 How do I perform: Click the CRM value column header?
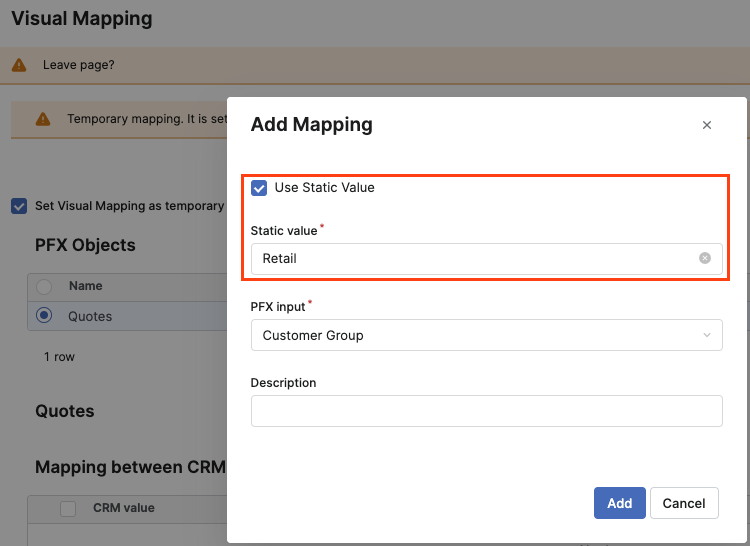pyautogui.click(x=124, y=508)
